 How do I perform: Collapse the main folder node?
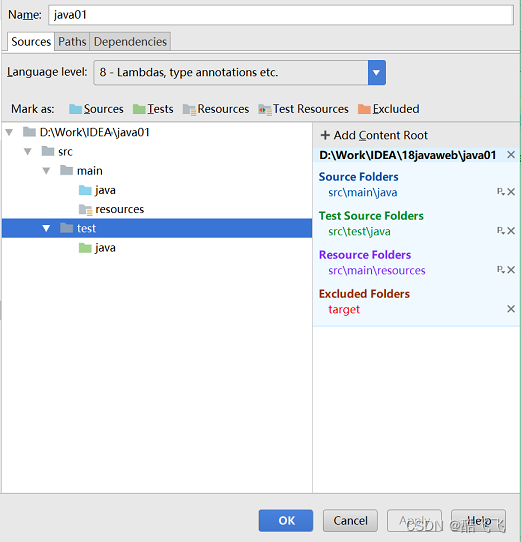point(46,171)
